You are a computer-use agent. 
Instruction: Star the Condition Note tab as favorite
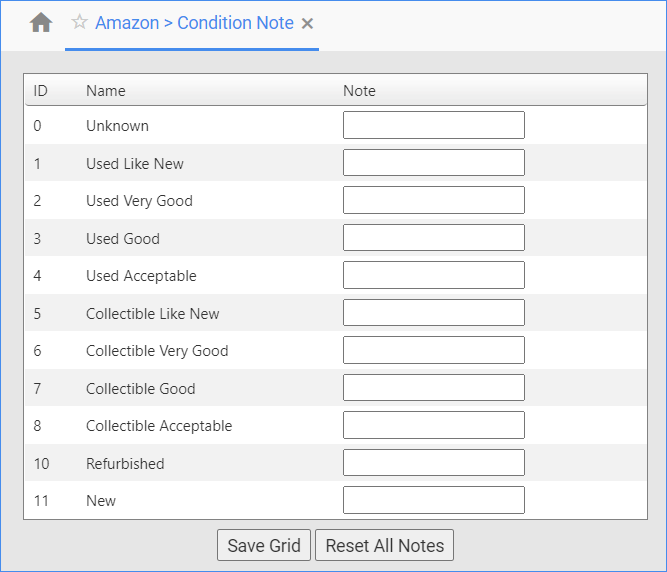click(80, 22)
